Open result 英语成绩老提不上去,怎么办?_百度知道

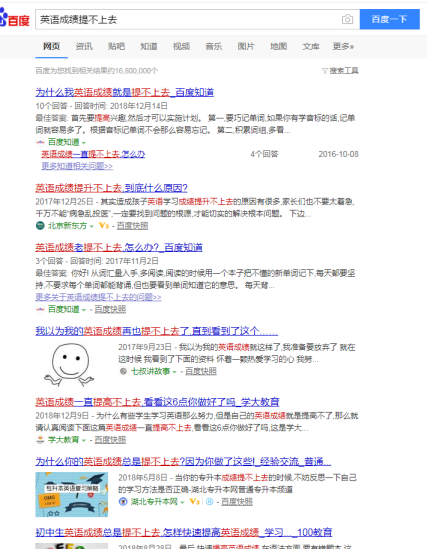click(119, 248)
